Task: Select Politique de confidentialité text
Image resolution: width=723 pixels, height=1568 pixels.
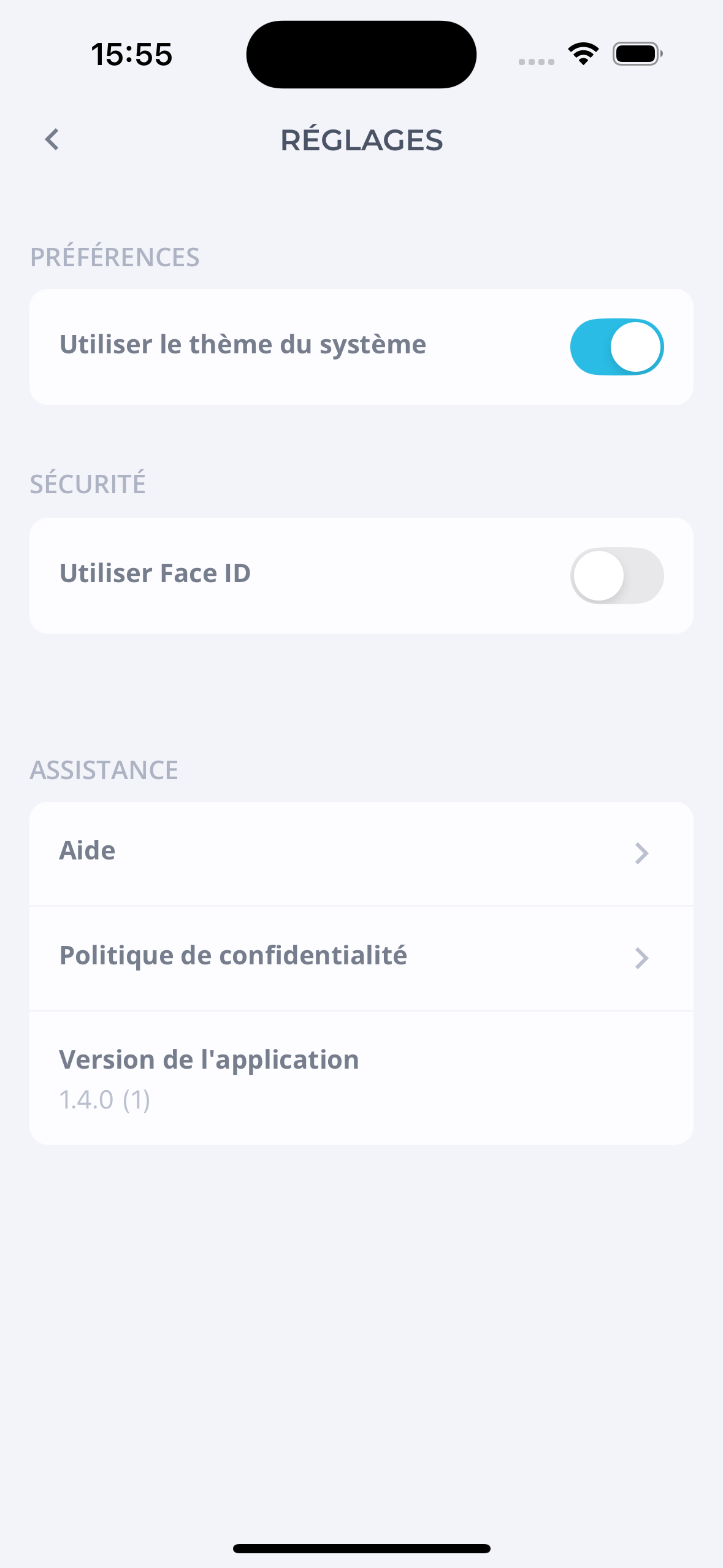Action: (x=233, y=956)
